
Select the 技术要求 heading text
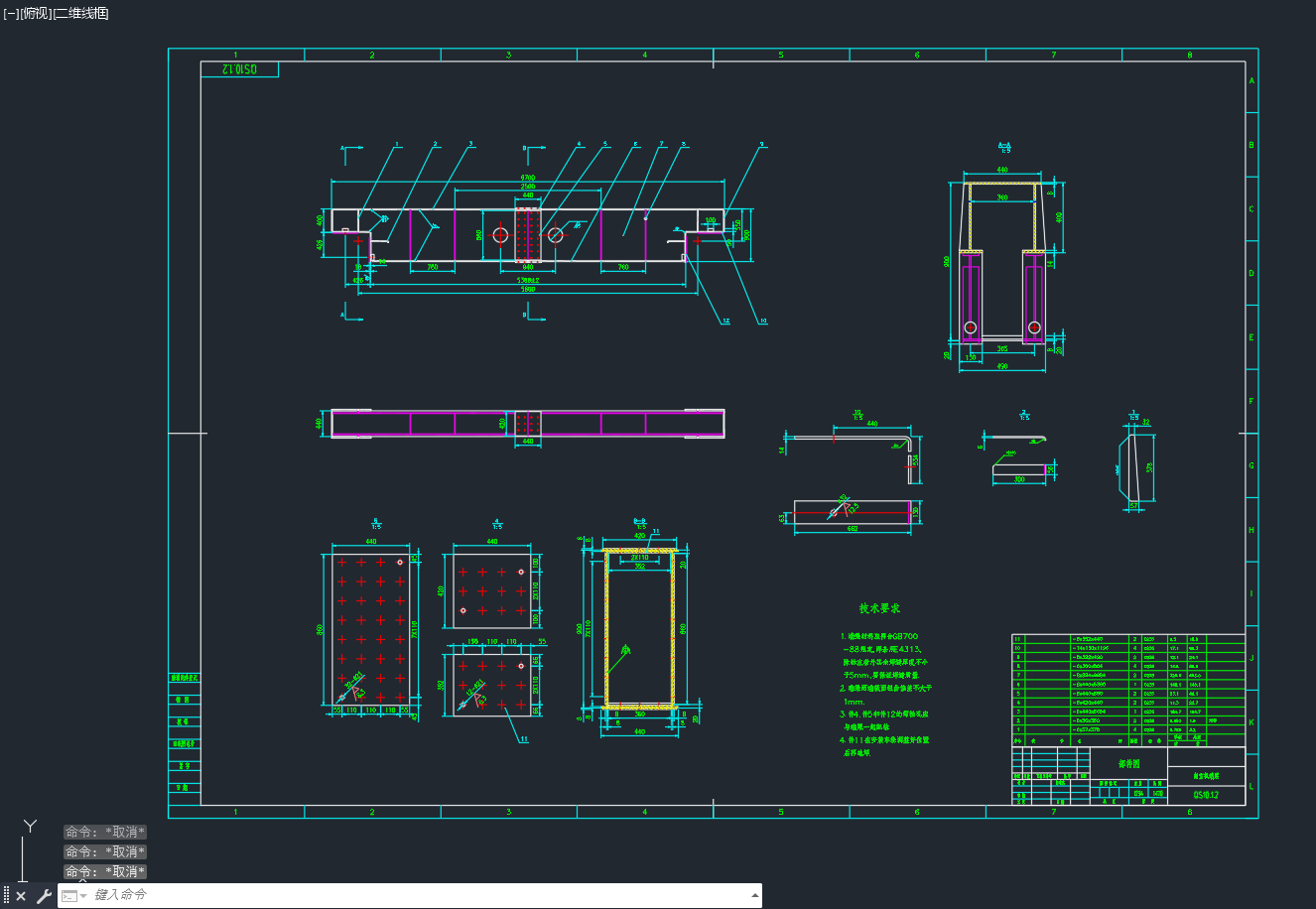(879, 608)
